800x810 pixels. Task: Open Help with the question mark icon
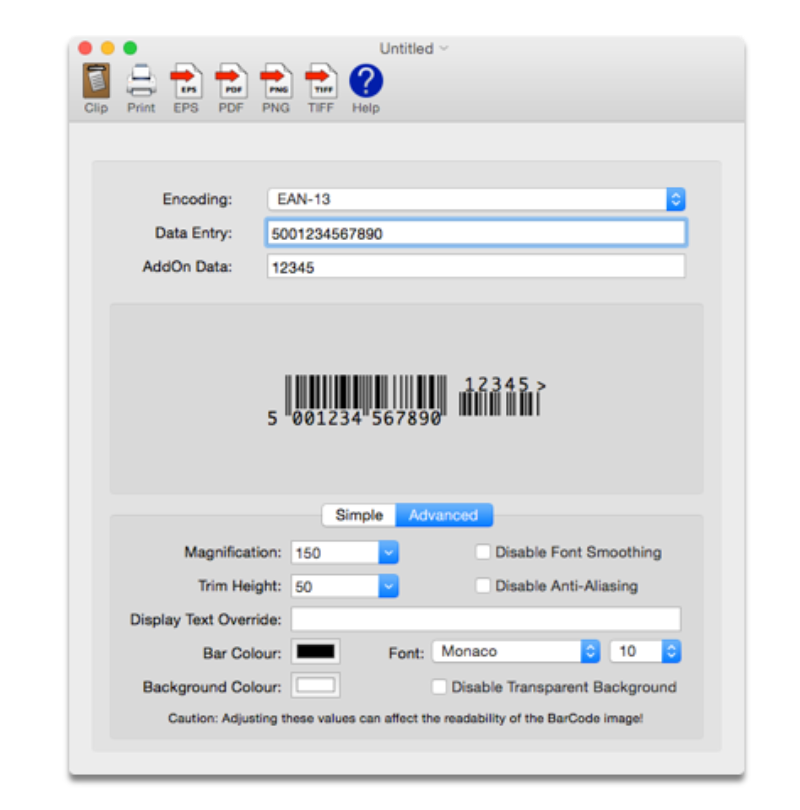pos(366,82)
